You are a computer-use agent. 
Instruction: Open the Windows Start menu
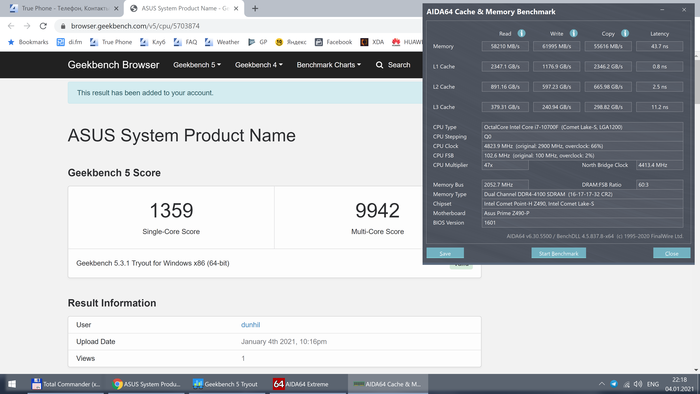pyautogui.click(x=12, y=384)
